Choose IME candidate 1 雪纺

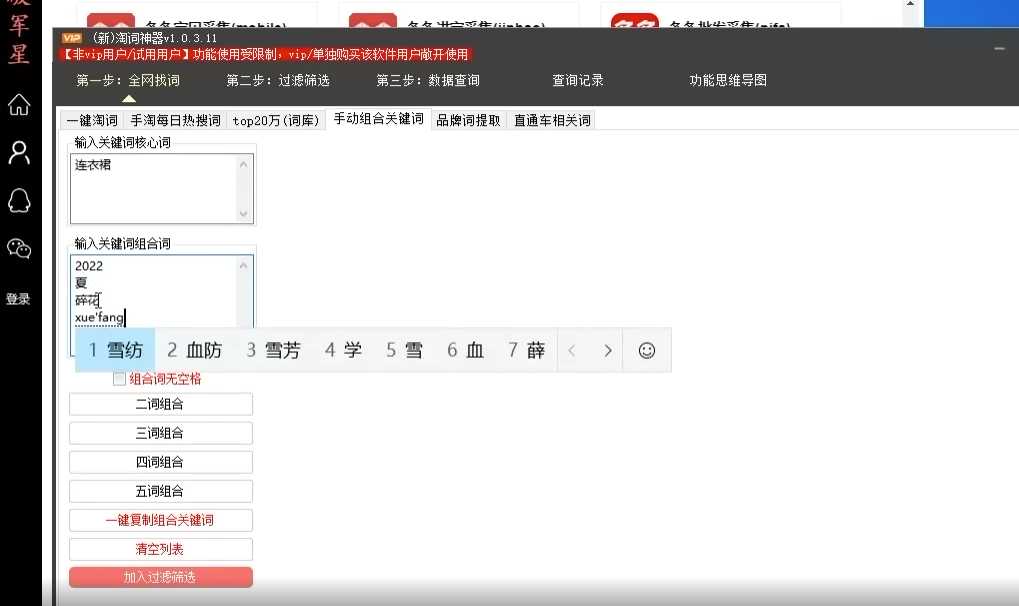click(116, 350)
